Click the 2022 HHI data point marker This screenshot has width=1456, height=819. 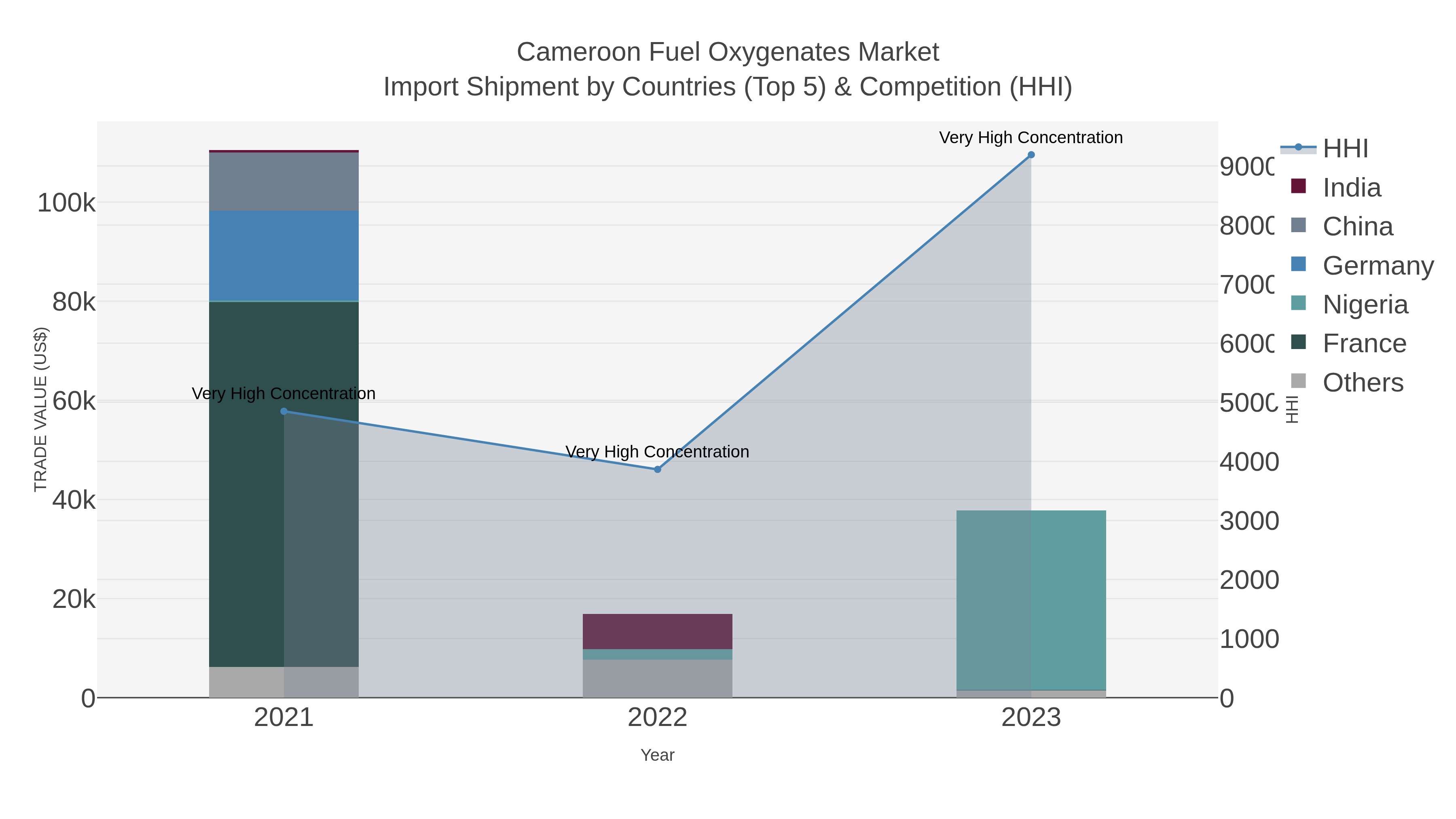pyautogui.click(x=657, y=470)
